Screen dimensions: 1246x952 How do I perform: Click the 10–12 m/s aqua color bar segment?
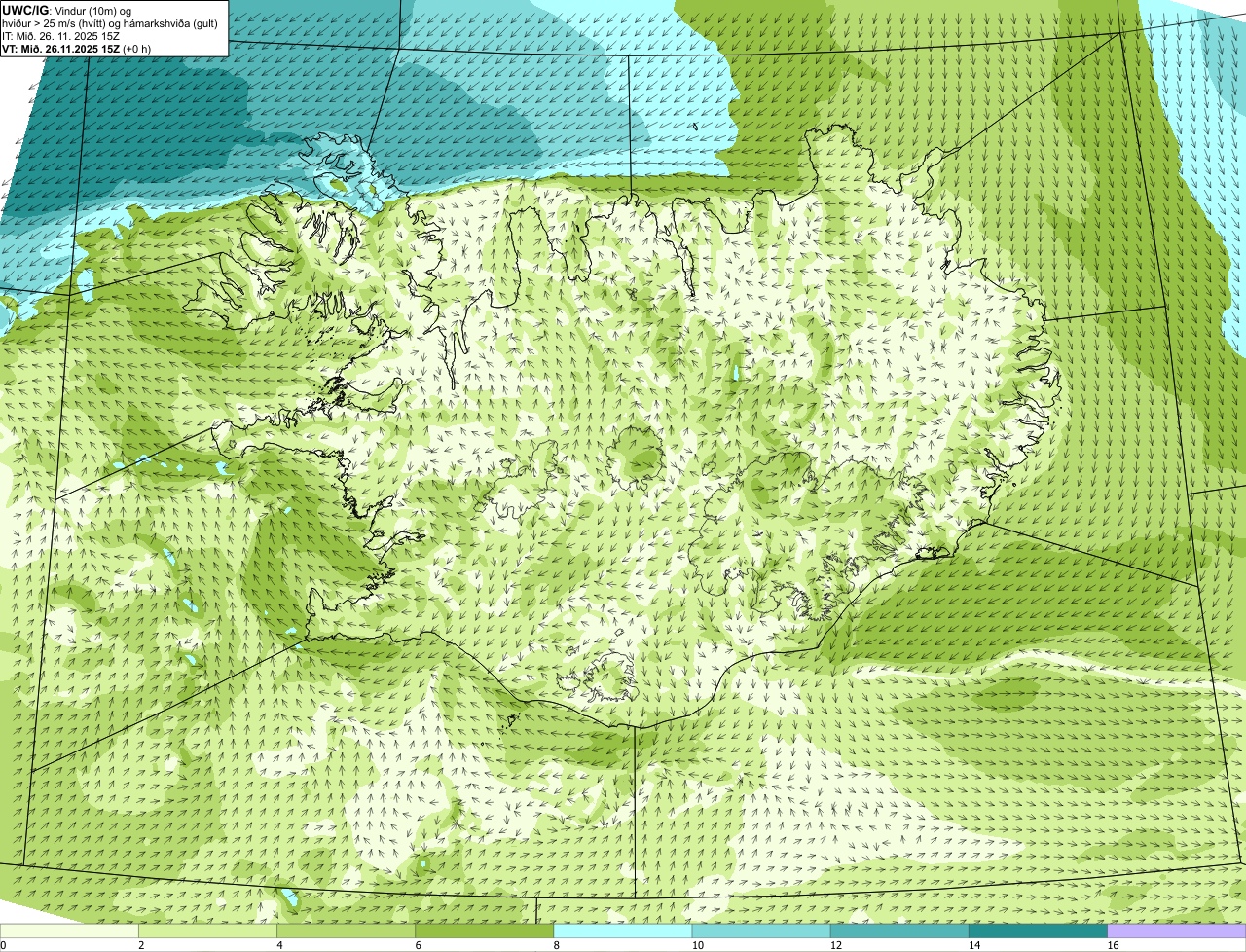click(x=762, y=931)
